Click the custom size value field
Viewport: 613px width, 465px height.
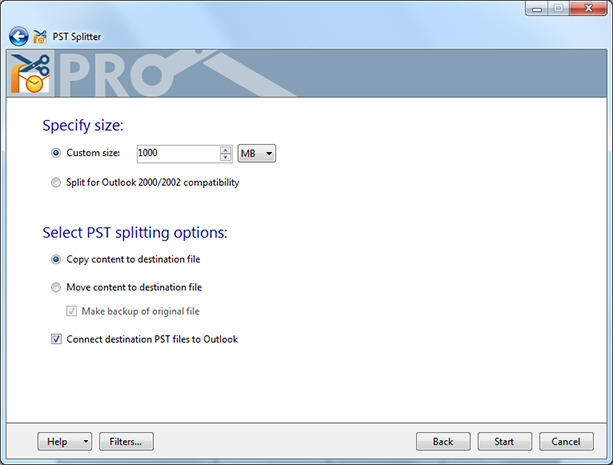pos(178,153)
